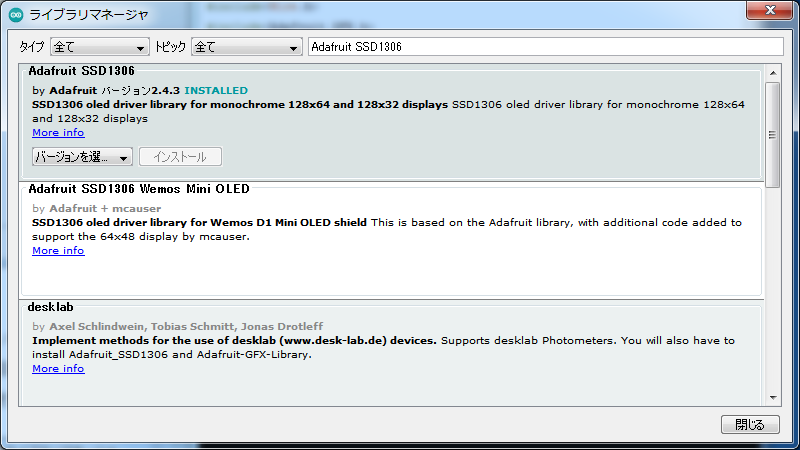Click the ライブラリマネージャ window title text
This screenshot has height=450, width=800.
coord(89,15)
